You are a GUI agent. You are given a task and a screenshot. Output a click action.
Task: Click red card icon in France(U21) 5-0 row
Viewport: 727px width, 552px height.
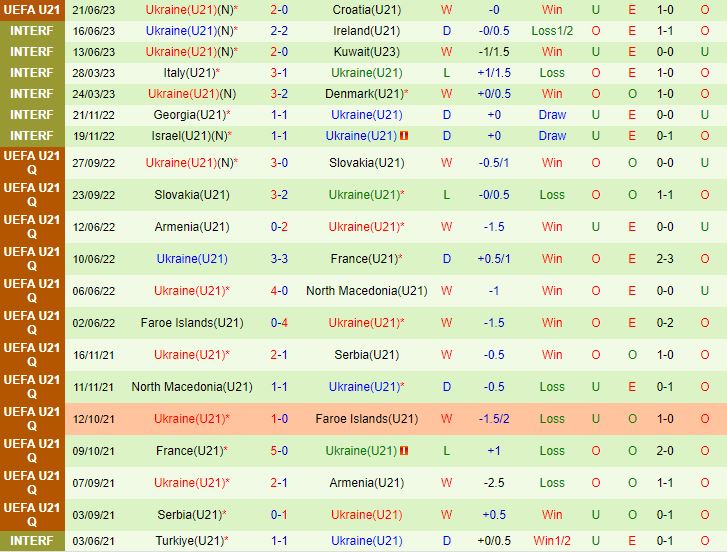404,451
